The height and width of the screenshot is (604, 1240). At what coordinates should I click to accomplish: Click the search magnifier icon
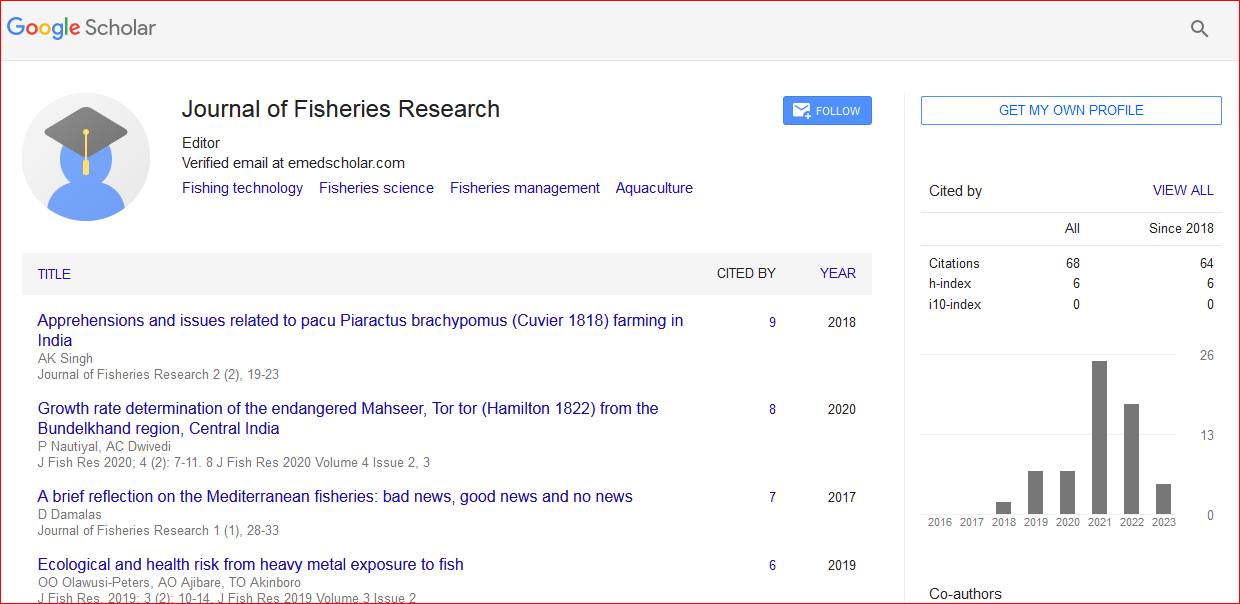(x=1199, y=29)
